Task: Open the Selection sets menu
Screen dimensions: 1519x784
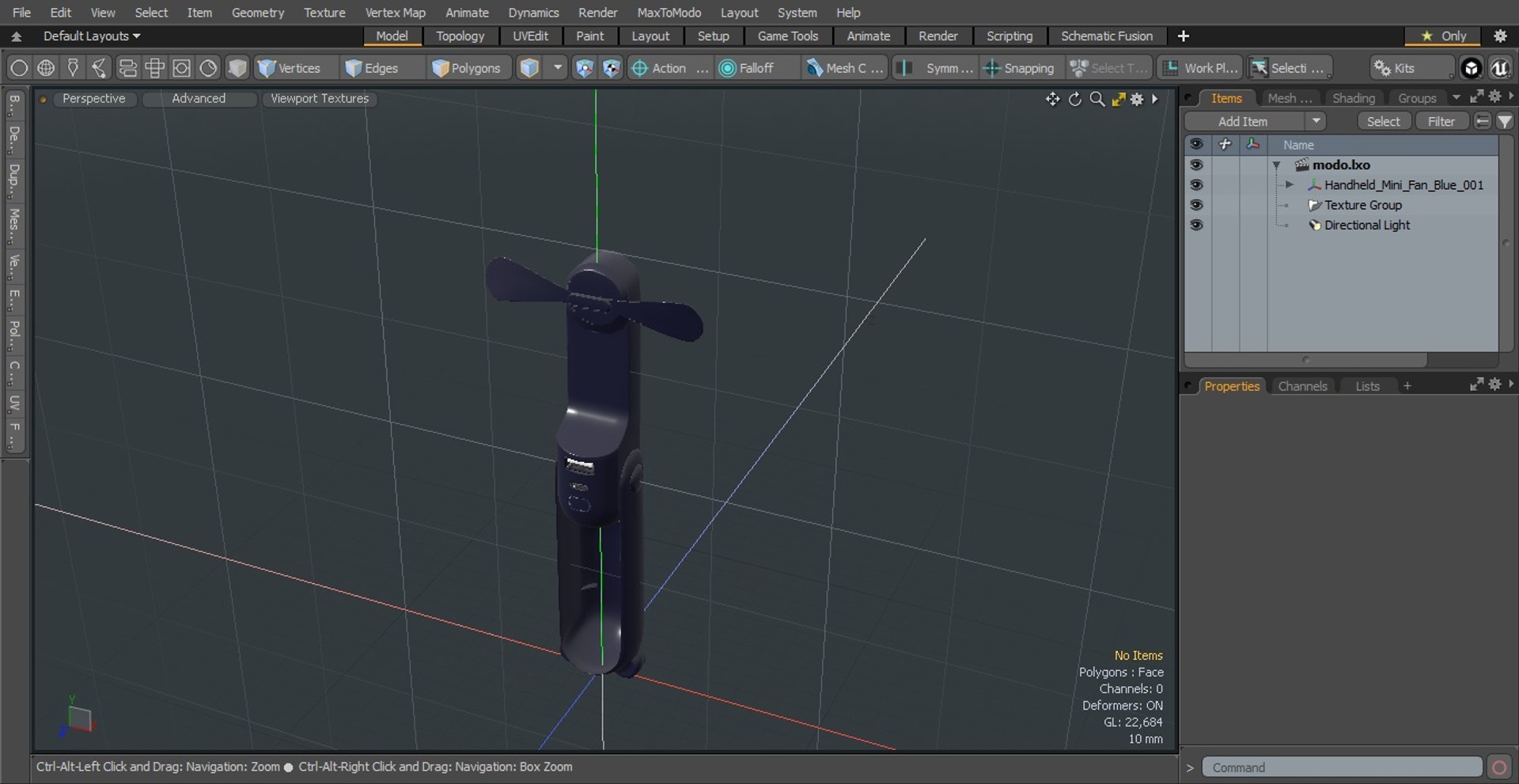Action: click(x=1290, y=68)
